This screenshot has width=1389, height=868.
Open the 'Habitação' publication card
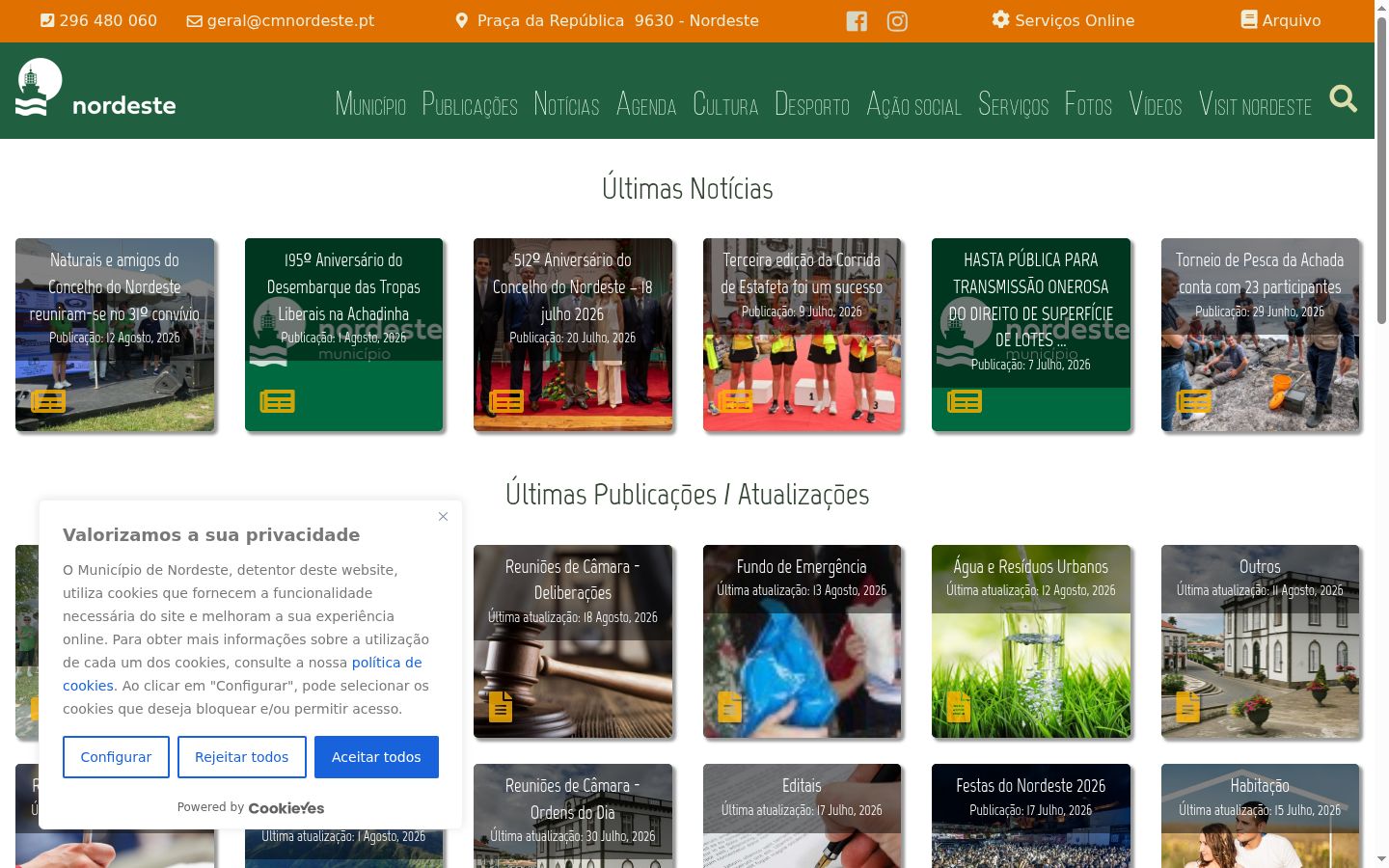[x=1260, y=816]
